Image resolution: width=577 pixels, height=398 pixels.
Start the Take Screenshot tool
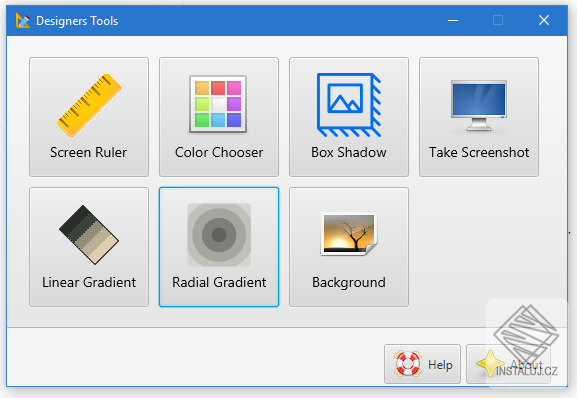479,117
